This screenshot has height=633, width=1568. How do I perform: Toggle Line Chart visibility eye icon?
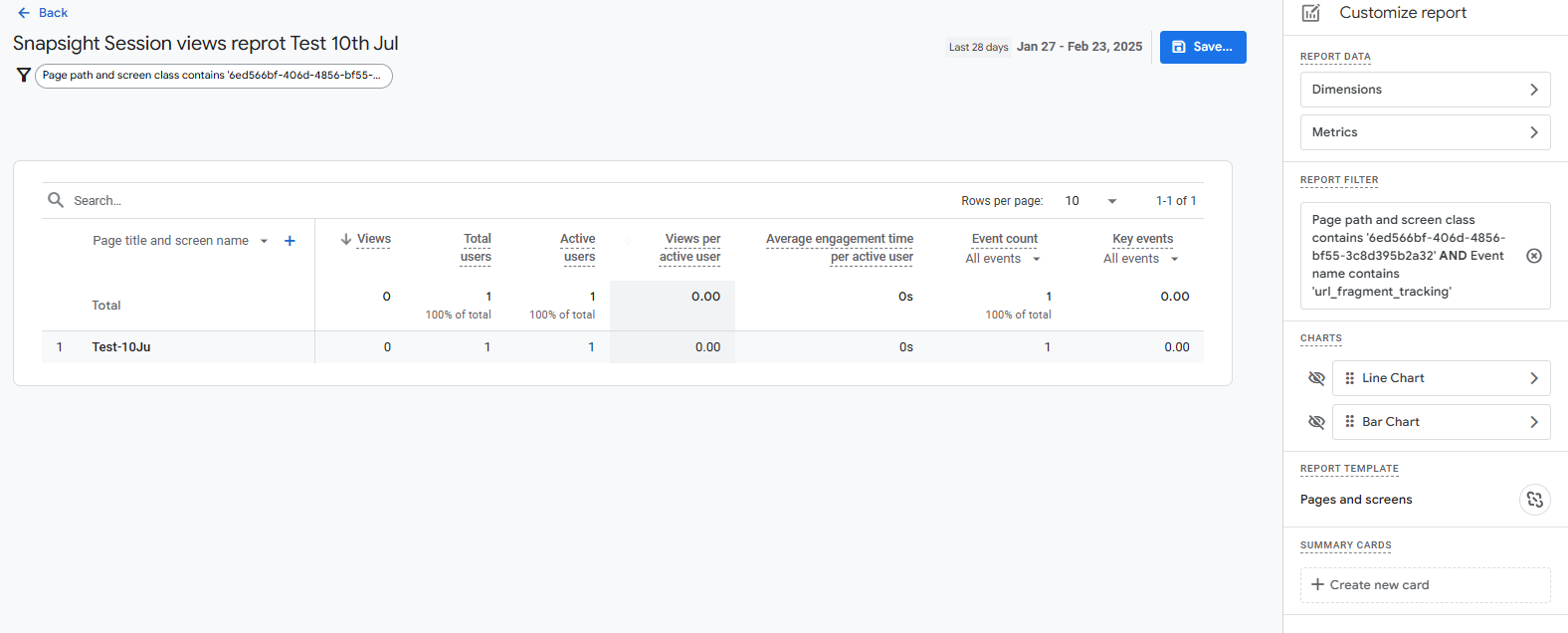(1316, 378)
